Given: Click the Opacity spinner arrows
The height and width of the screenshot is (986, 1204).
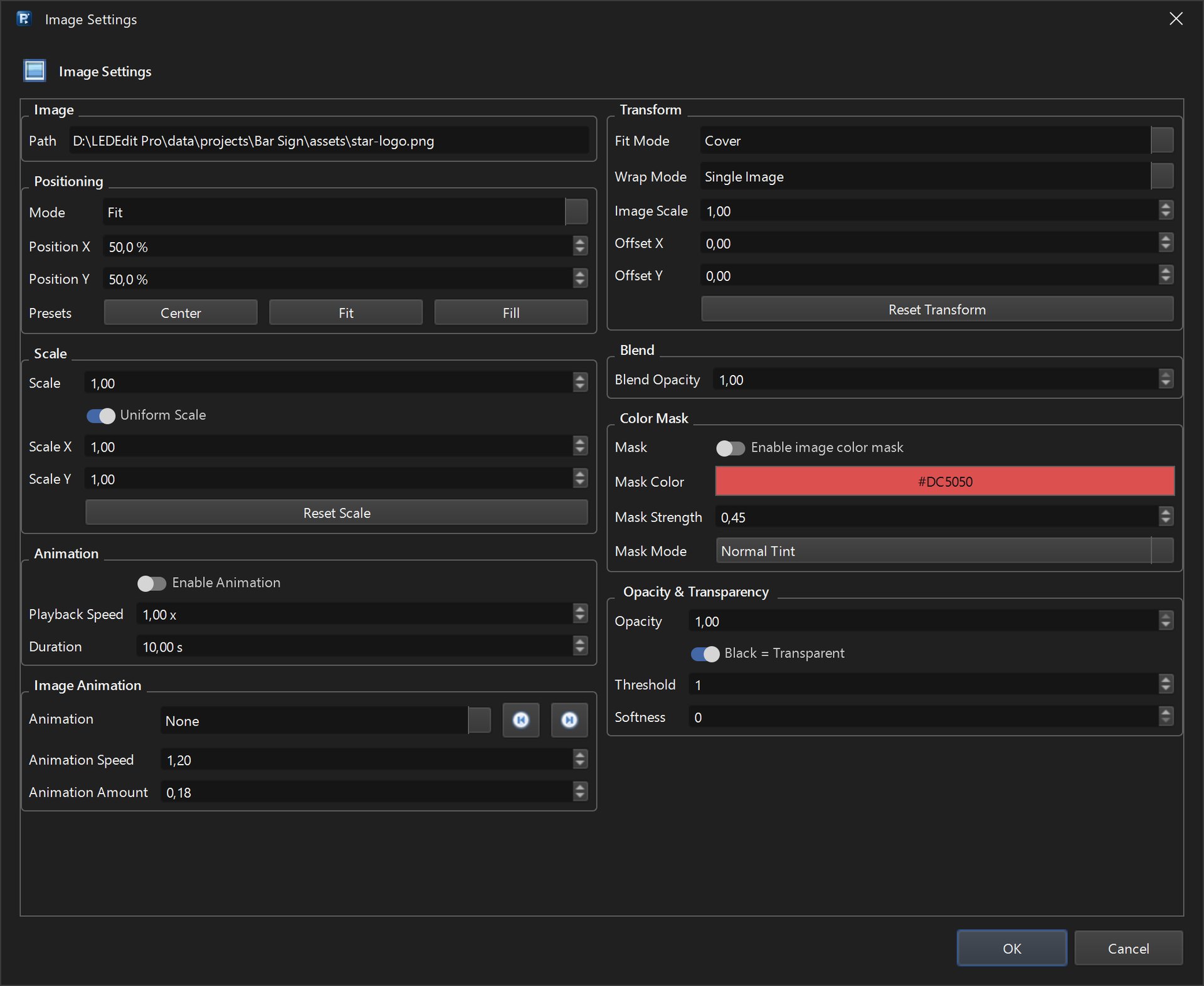Looking at the screenshot, I should point(1166,621).
